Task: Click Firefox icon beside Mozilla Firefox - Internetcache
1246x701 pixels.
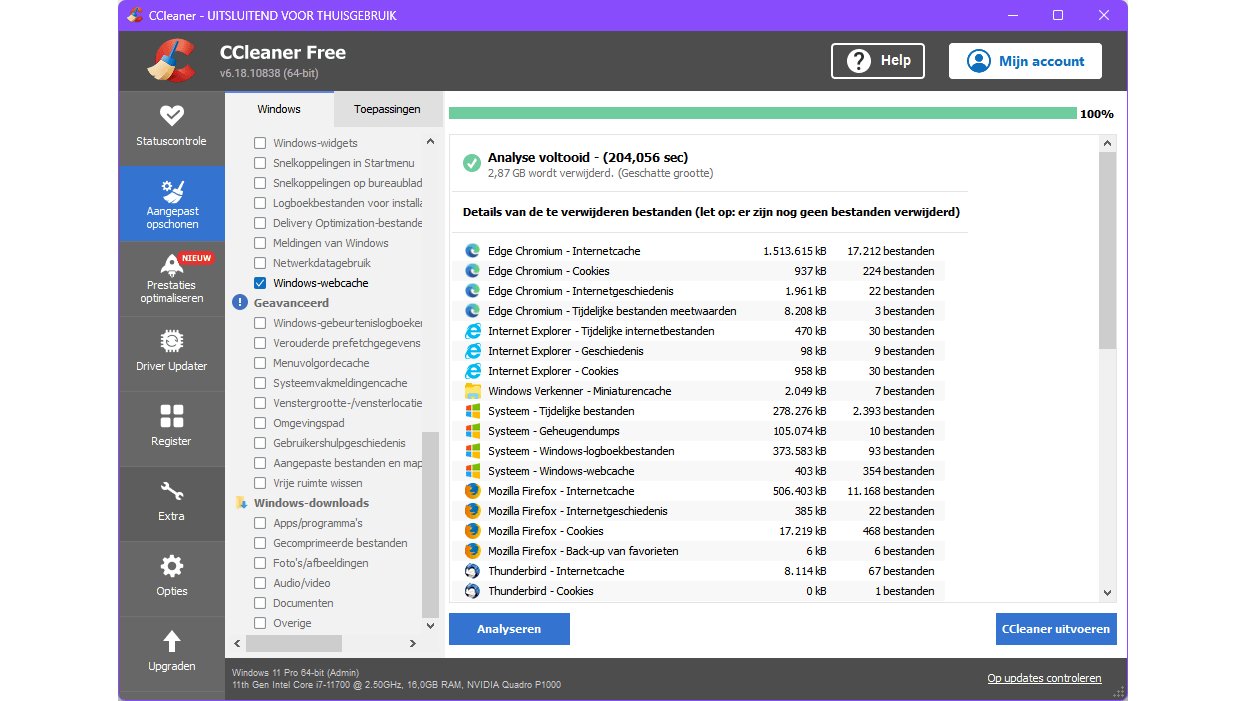Action: [473, 491]
